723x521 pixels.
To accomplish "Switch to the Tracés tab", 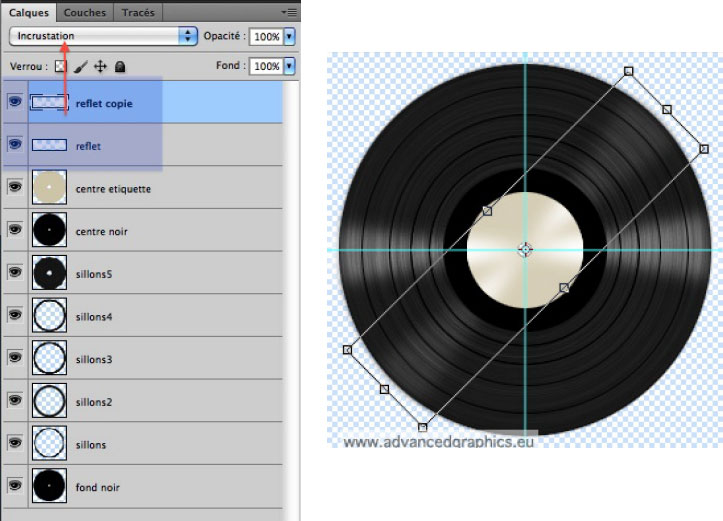I will [137, 13].
